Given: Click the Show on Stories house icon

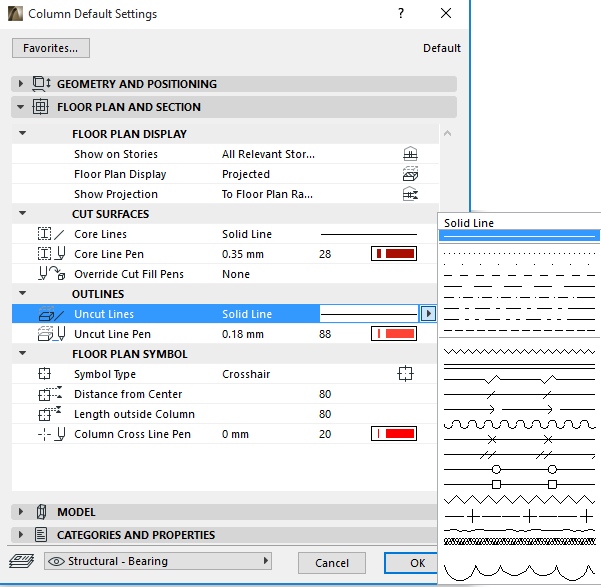Looking at the screenshot, I should click(410, 154).
